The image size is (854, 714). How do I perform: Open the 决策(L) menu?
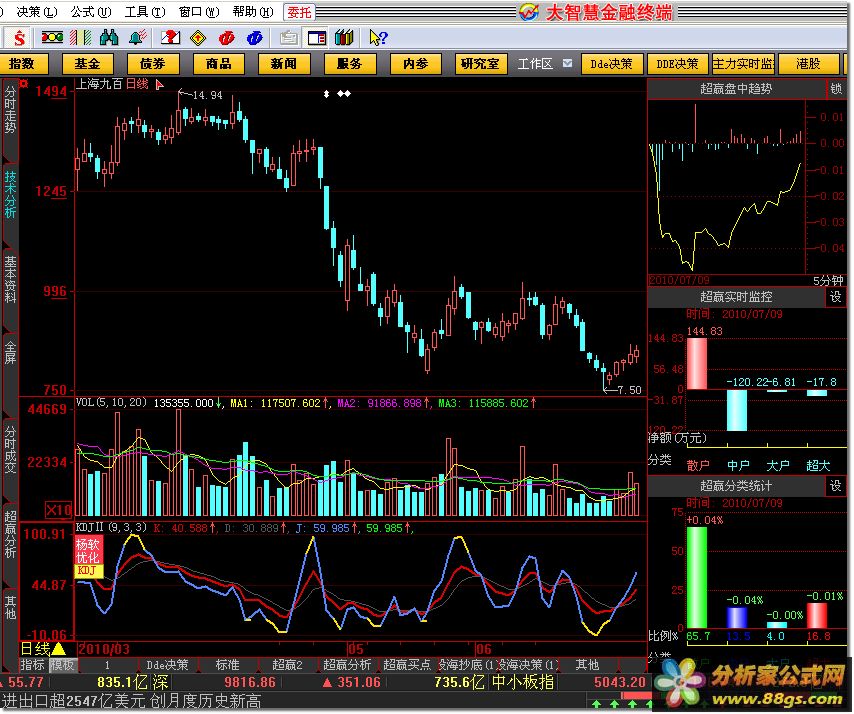pos(36,11)
